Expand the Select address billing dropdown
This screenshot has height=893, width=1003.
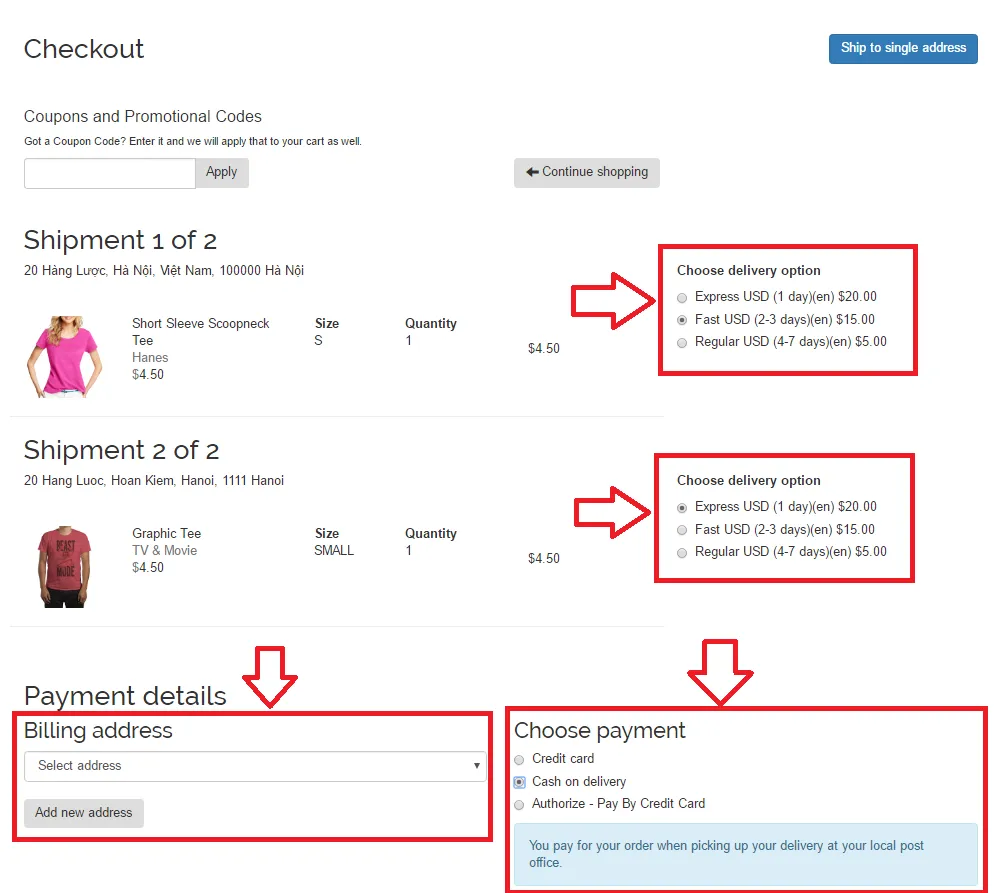coord(255,766)
